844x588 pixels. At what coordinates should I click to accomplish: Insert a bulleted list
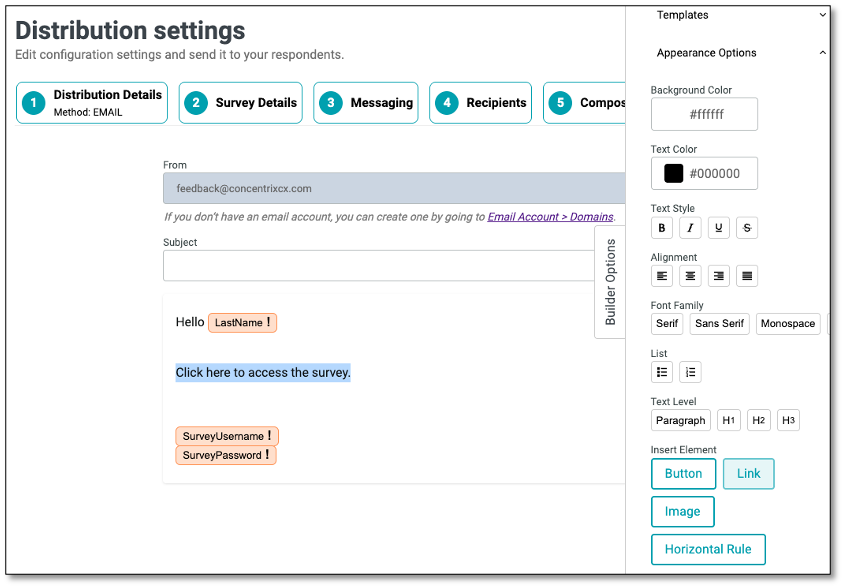pos(661,371)
